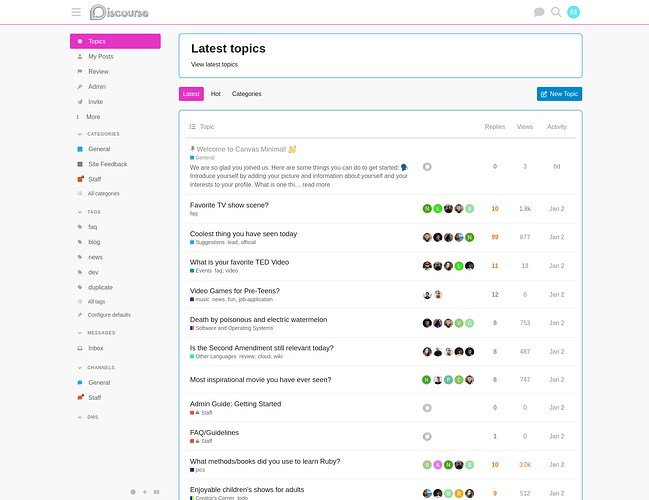
Task: Collapse the Channels sidebar section
Action: (102, 367)
